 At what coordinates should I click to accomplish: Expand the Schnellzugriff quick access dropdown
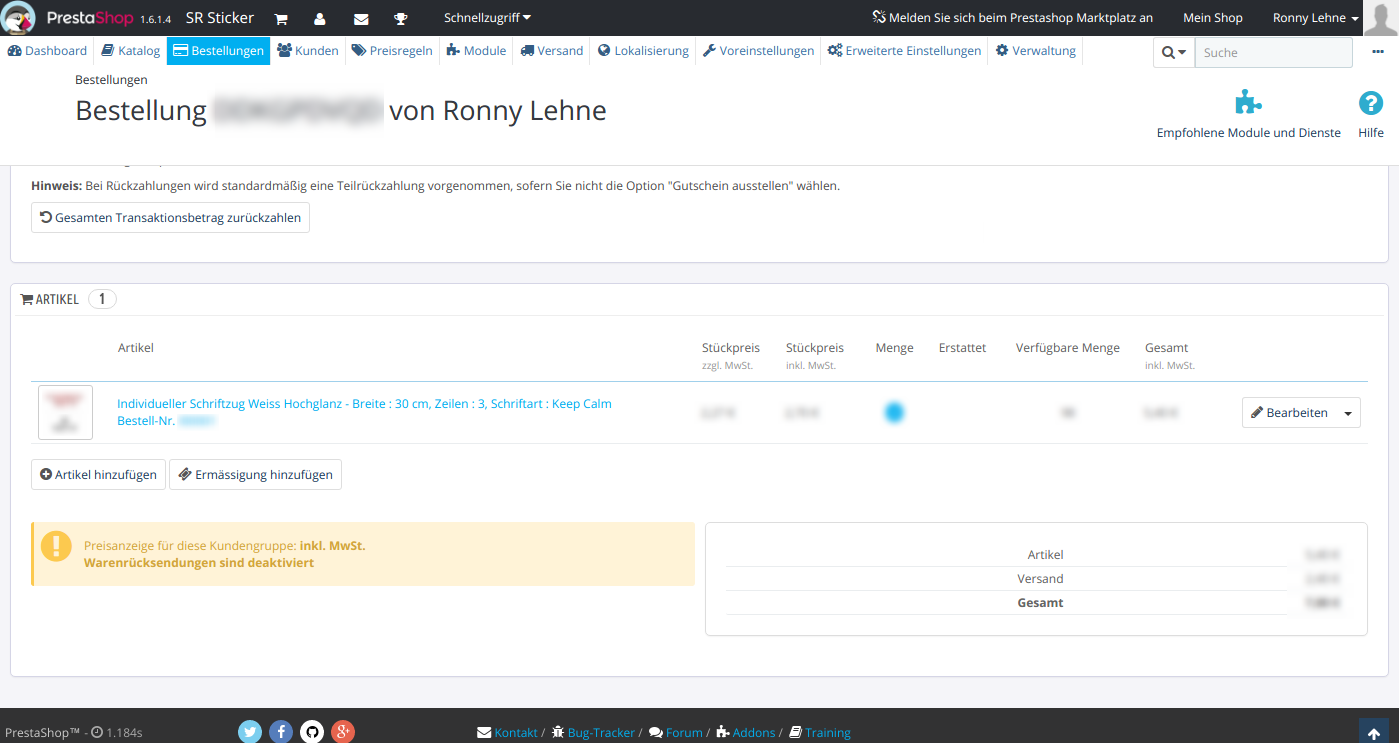coord(487,18)
